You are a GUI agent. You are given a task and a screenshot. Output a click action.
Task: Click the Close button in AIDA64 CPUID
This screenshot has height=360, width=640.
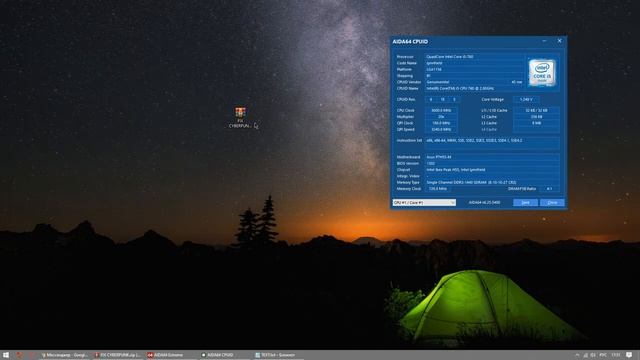552,202
